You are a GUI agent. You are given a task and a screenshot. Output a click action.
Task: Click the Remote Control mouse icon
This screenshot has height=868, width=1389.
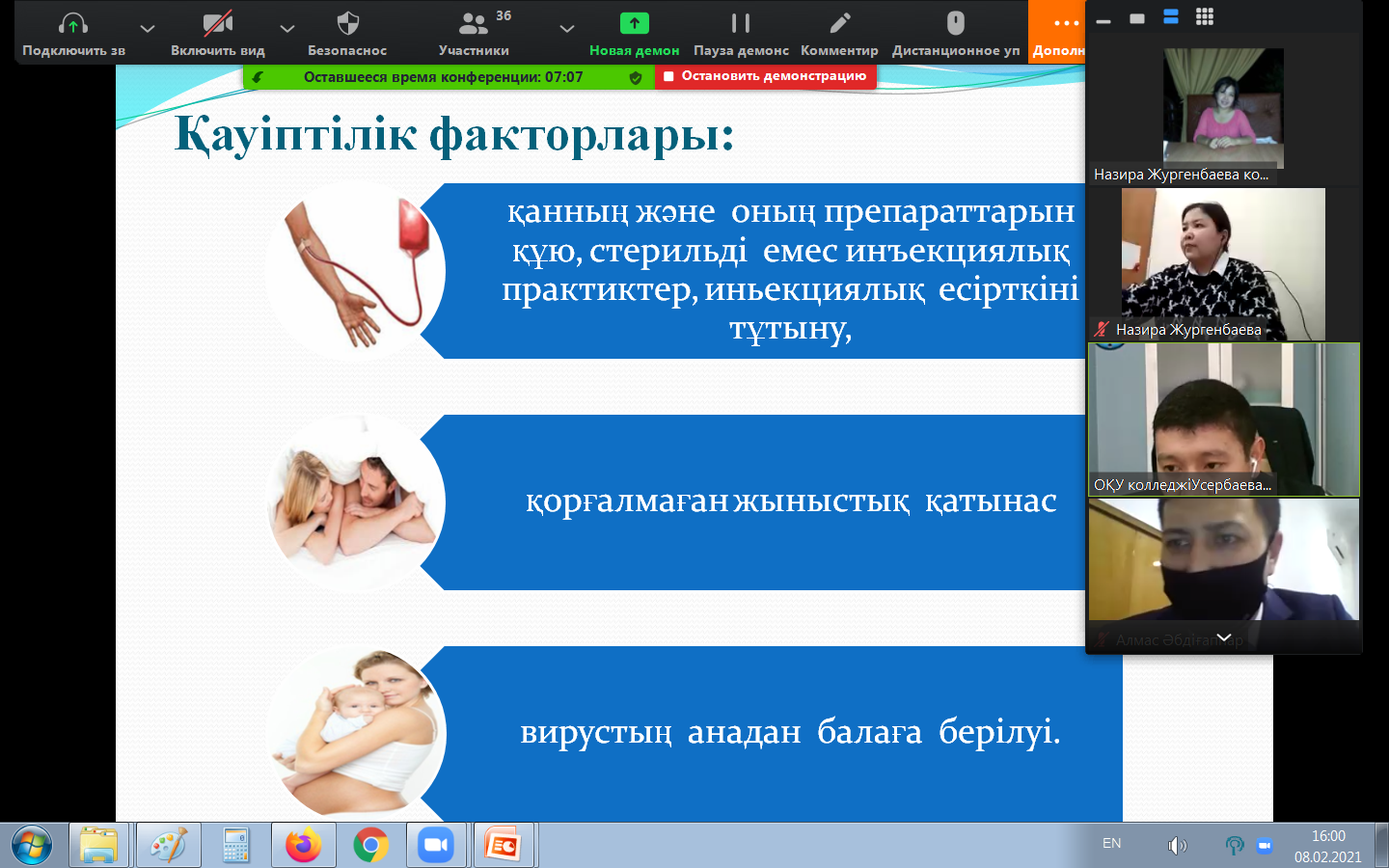955,25
